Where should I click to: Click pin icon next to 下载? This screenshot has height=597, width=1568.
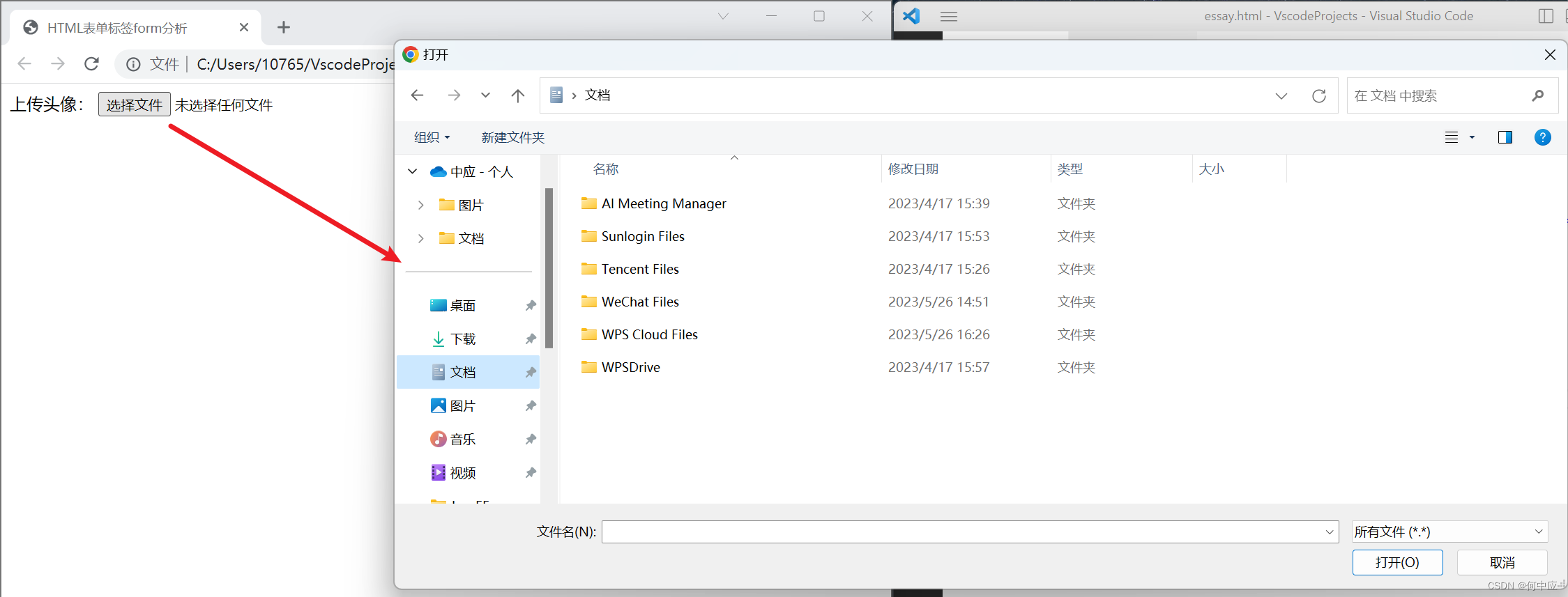[531, 339]
